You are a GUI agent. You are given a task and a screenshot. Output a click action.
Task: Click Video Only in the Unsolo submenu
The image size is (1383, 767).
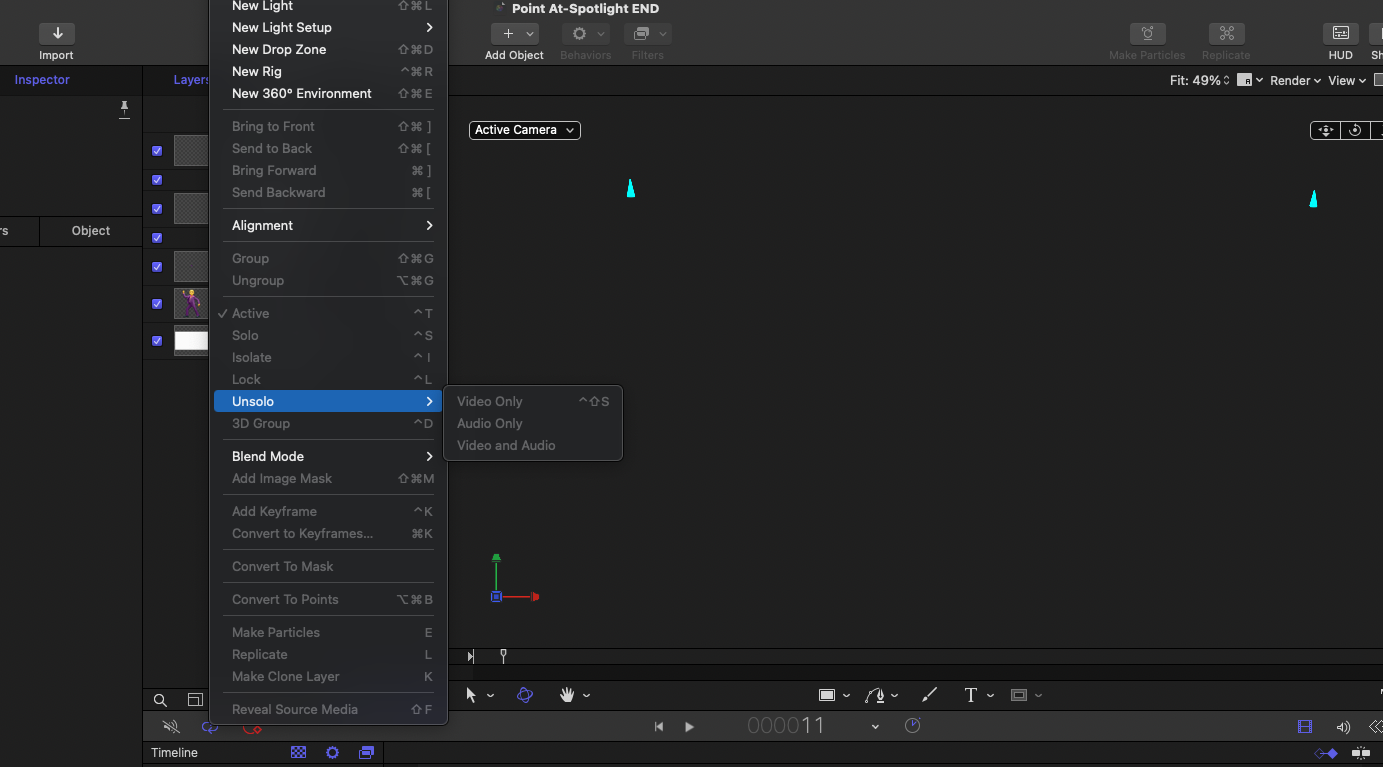[x=533, y=402]
